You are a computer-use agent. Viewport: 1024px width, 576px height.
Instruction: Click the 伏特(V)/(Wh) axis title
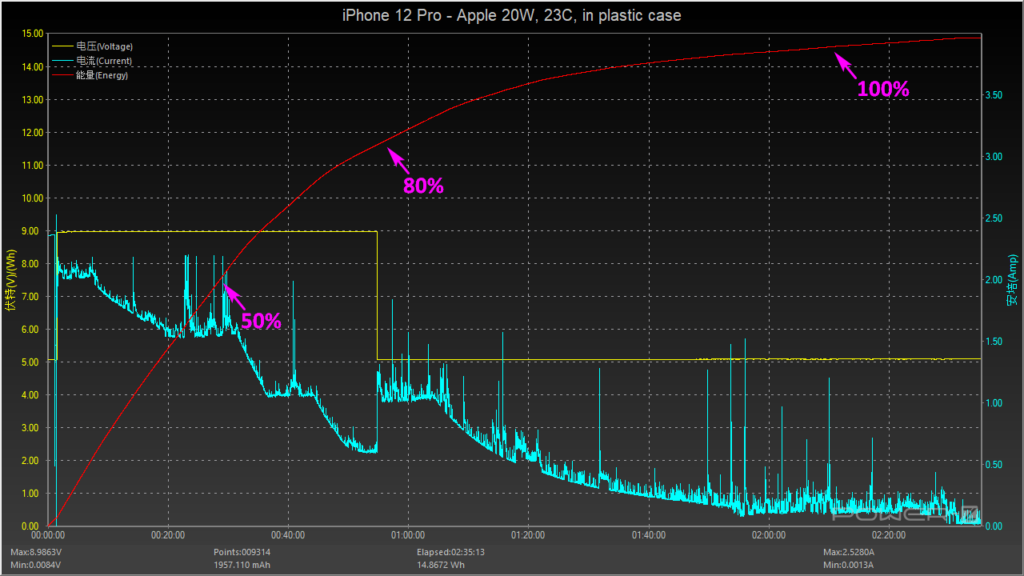pos(10,280)
